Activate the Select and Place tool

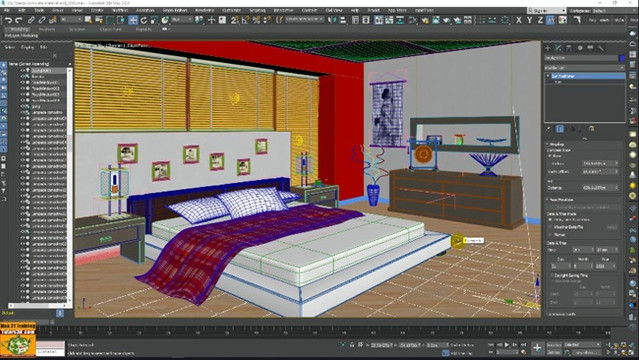(165, 20)
